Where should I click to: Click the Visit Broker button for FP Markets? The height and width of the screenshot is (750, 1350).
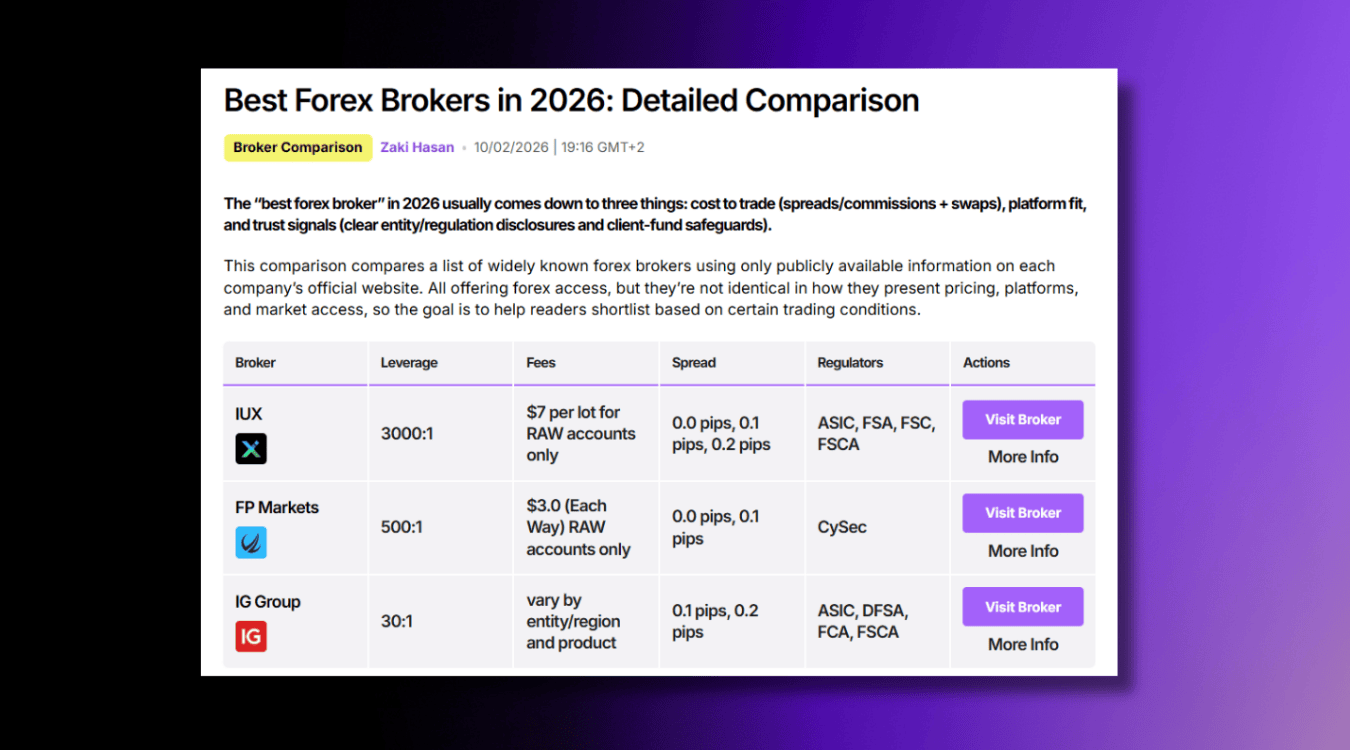point(1022,512)
